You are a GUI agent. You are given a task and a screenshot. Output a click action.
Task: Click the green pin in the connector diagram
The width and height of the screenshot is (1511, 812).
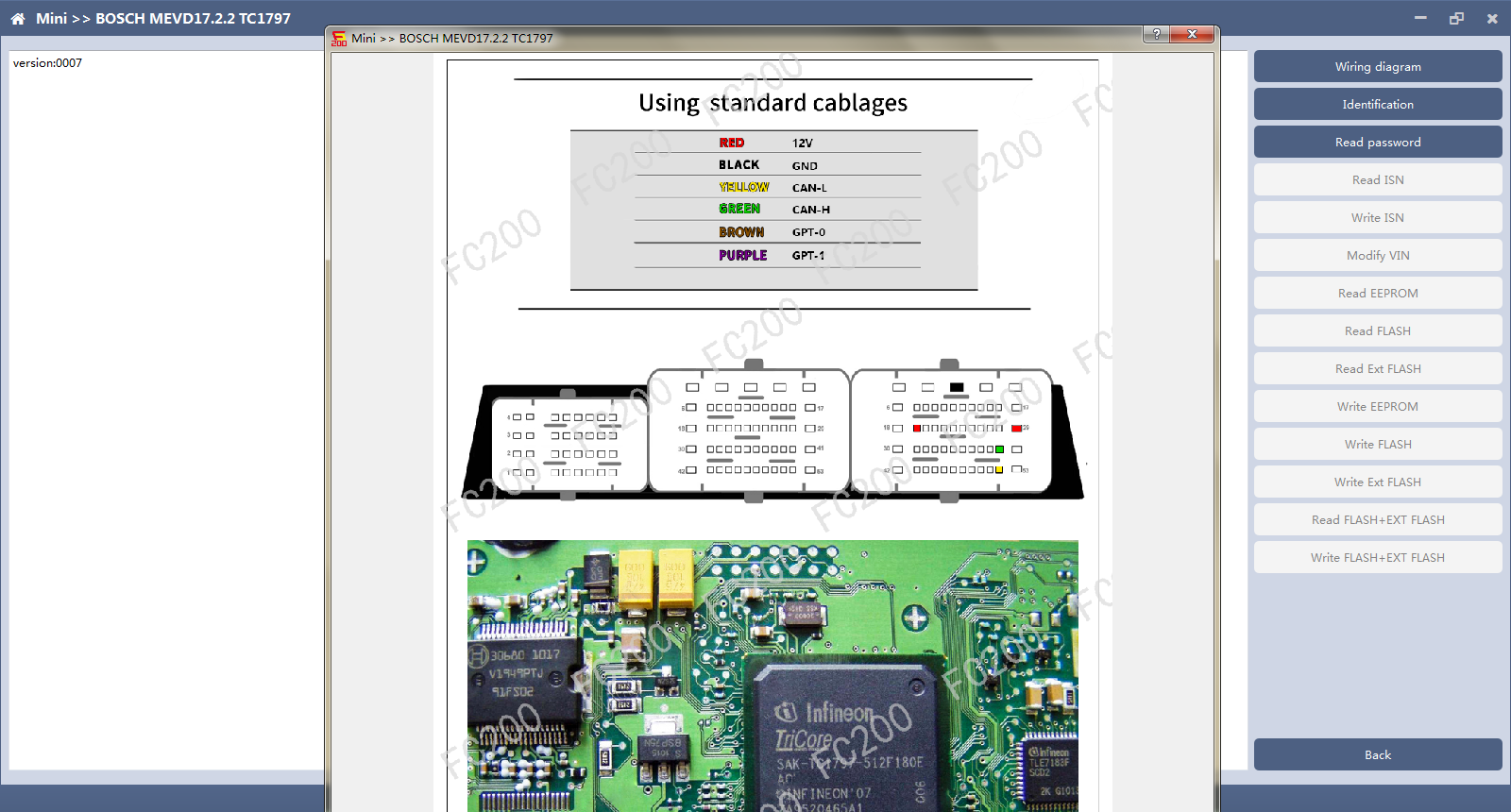[x=999, y=449]
